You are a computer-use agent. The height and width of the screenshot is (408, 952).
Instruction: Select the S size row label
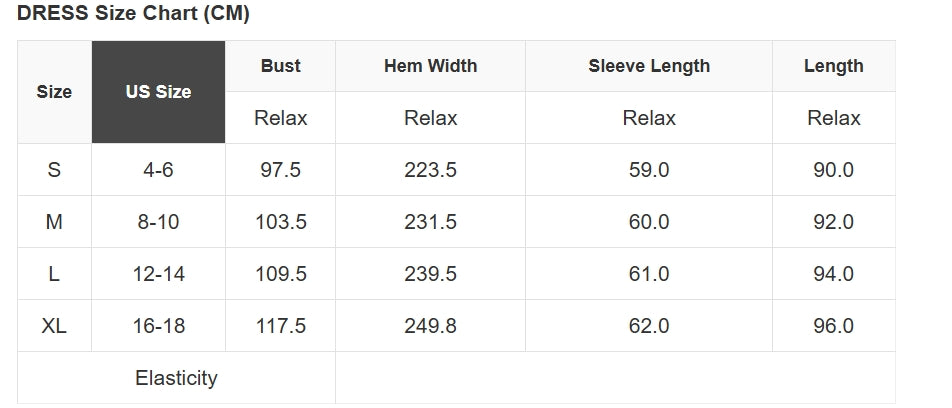pyautogui.click(x=54, y=170)
